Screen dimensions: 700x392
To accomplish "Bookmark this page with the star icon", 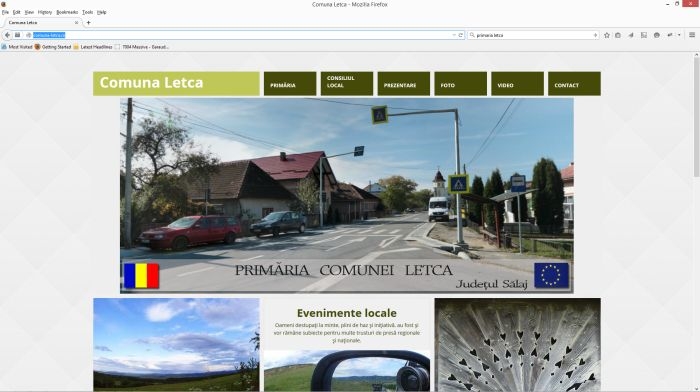I will tap(607, 35).
